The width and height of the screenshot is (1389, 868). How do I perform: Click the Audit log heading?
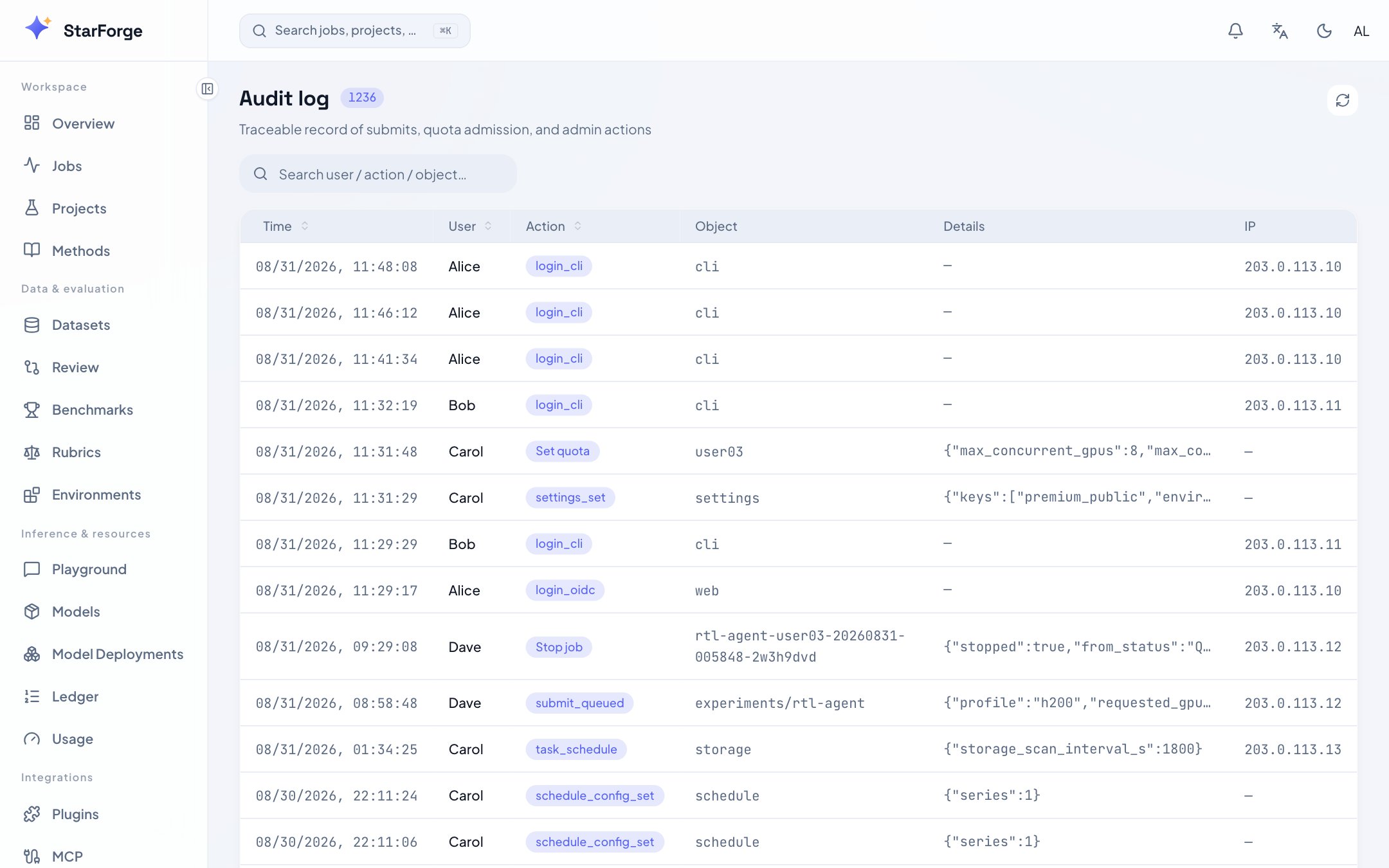(x=284, y=98)
